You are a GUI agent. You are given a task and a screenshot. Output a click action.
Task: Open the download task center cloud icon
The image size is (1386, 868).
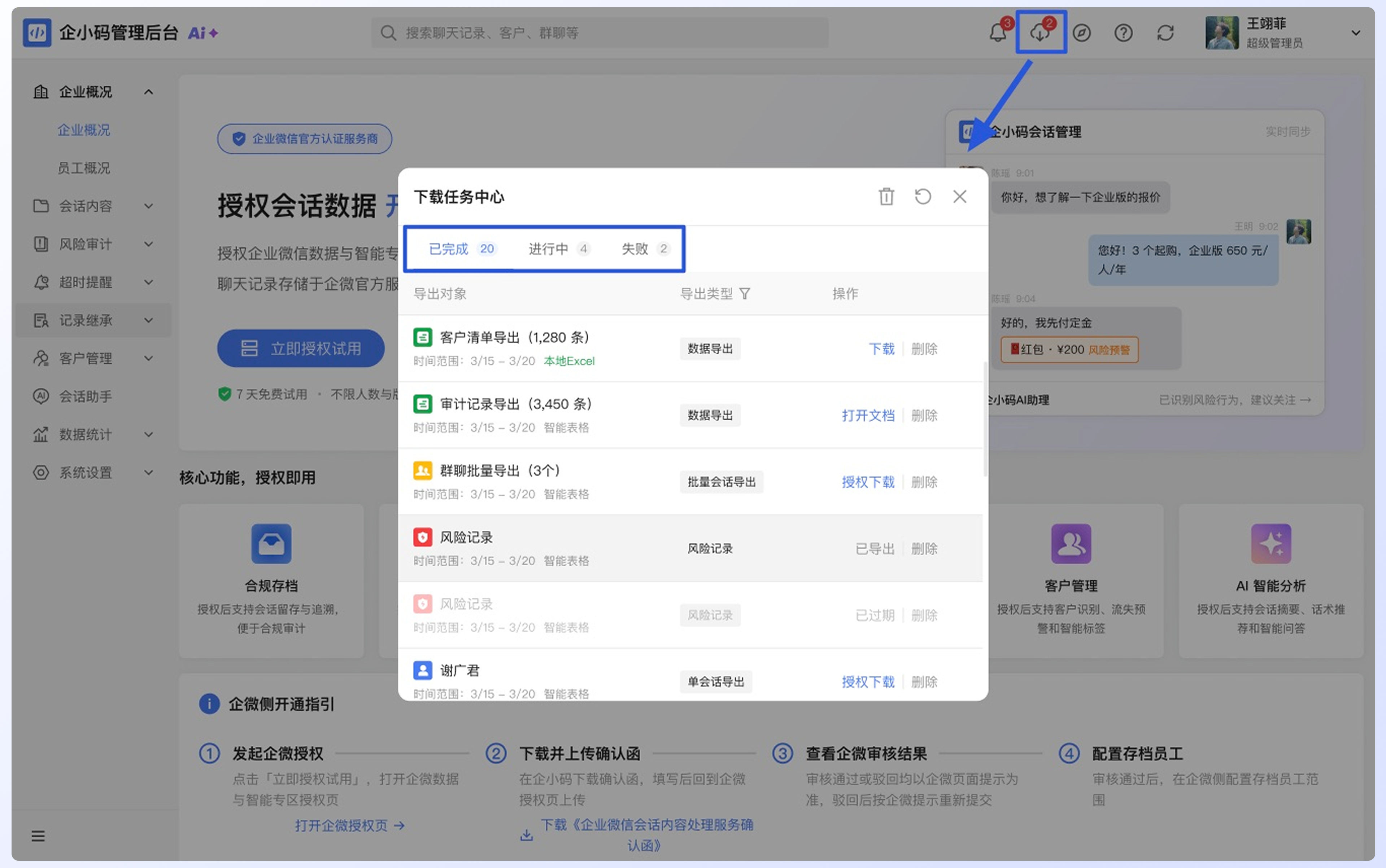pos(1040,33)
